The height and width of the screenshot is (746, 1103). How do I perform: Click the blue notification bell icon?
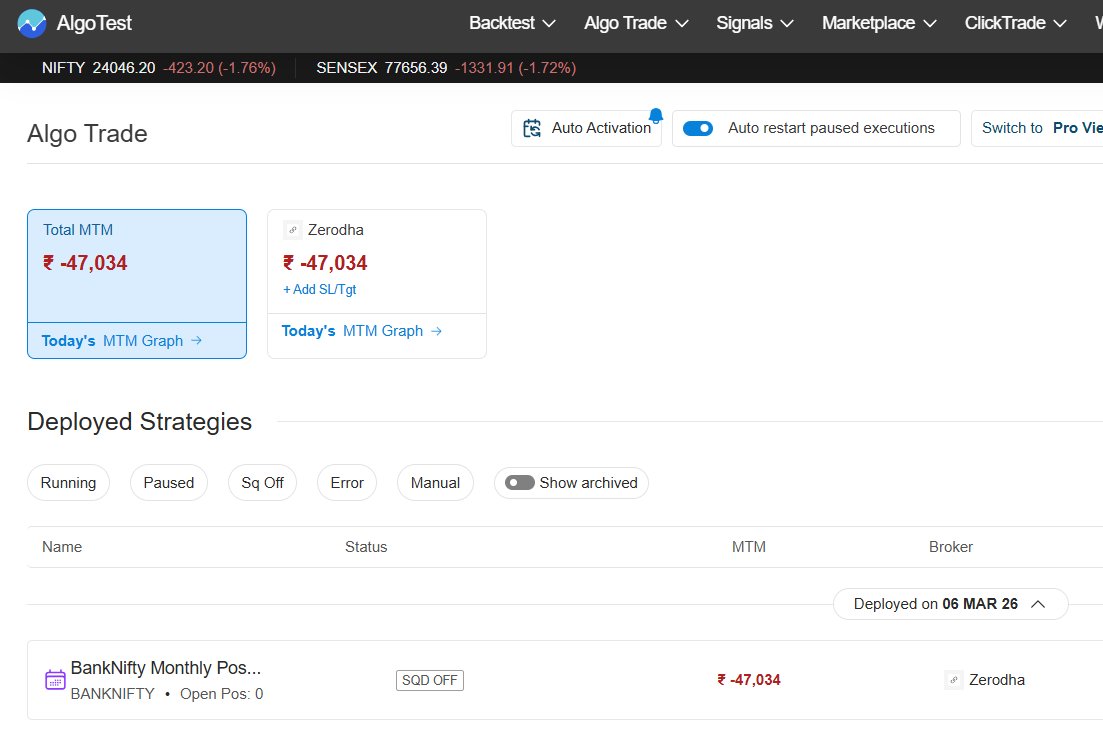tap(656, 115)
